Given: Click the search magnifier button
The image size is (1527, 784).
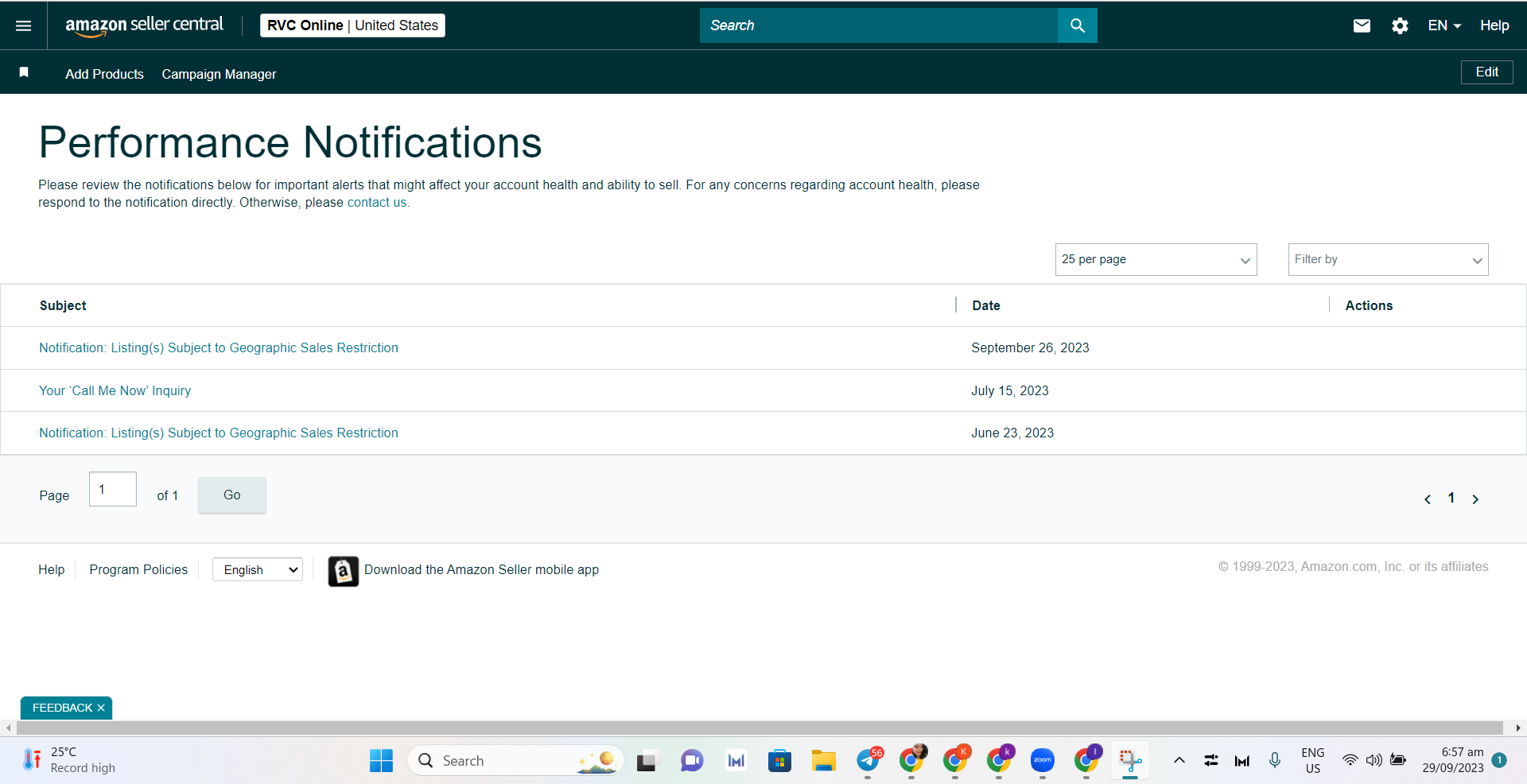Looking at the screenshot, I should 1077,25.
